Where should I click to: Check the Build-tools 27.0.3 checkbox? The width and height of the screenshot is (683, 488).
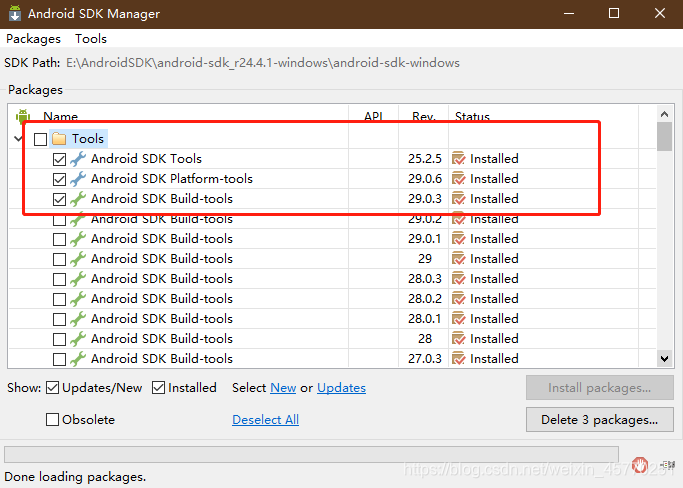pyautogui.click(x=59, y=359)
